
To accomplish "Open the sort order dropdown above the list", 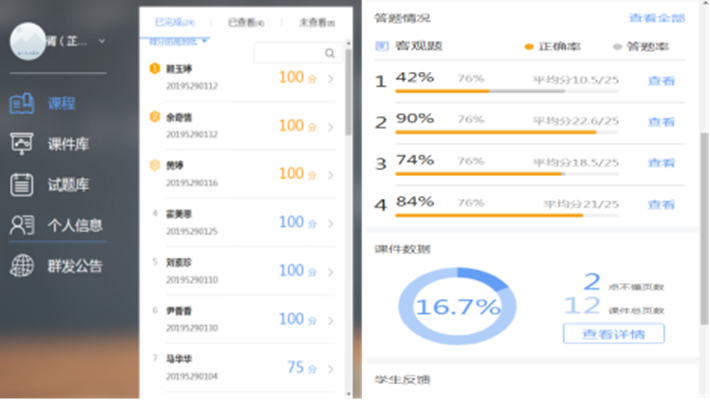I will click(x=204, y=41).
